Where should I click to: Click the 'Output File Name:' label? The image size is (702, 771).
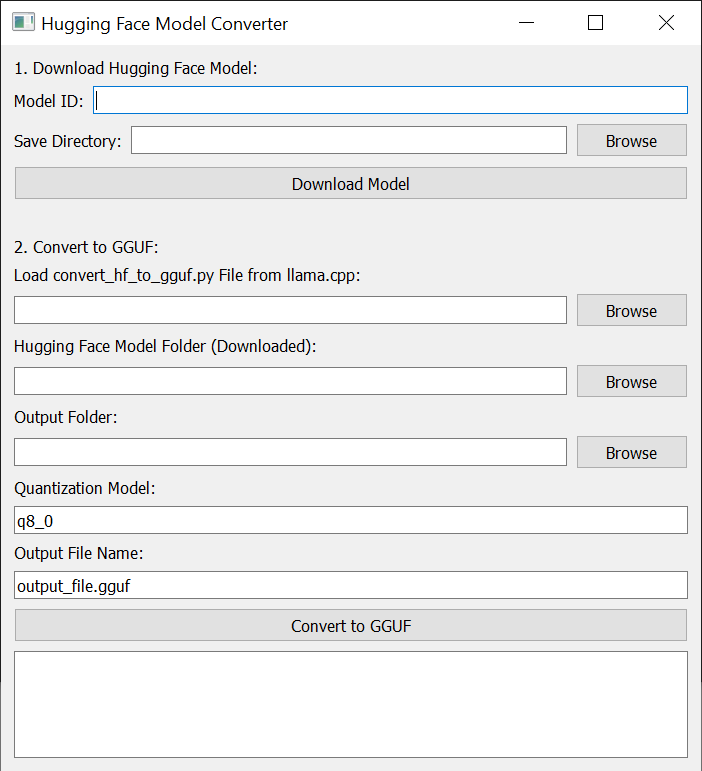pos(79,554)
